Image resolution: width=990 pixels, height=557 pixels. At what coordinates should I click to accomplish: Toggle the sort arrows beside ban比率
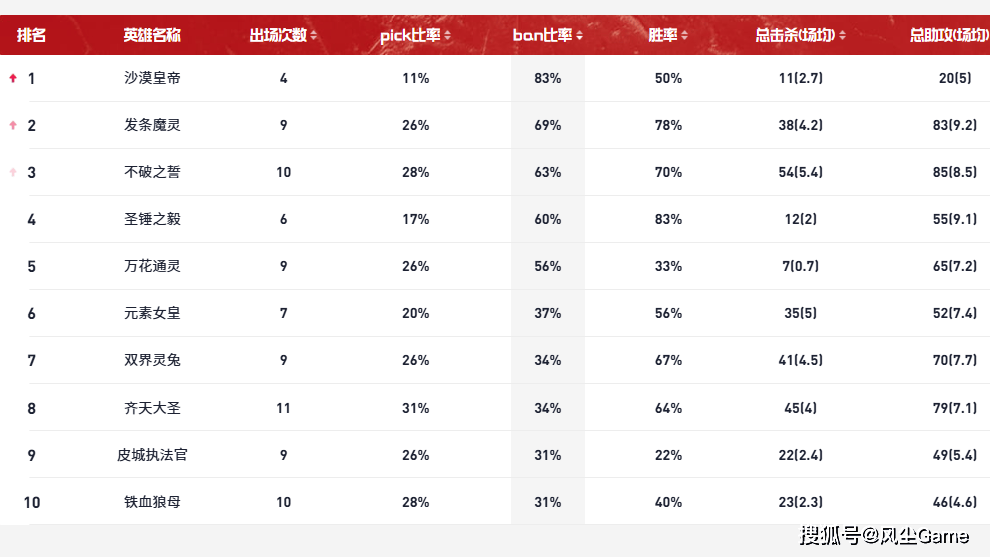(579, 36)
